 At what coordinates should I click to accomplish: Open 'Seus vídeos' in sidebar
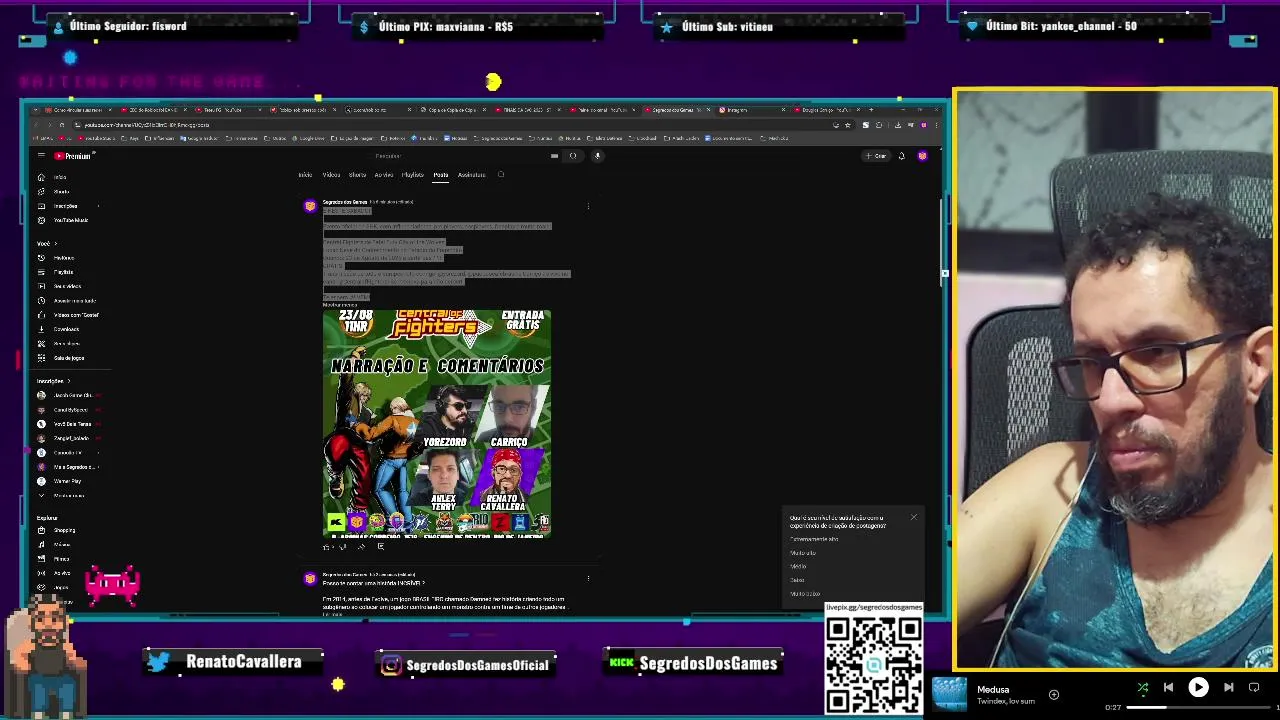67,286
